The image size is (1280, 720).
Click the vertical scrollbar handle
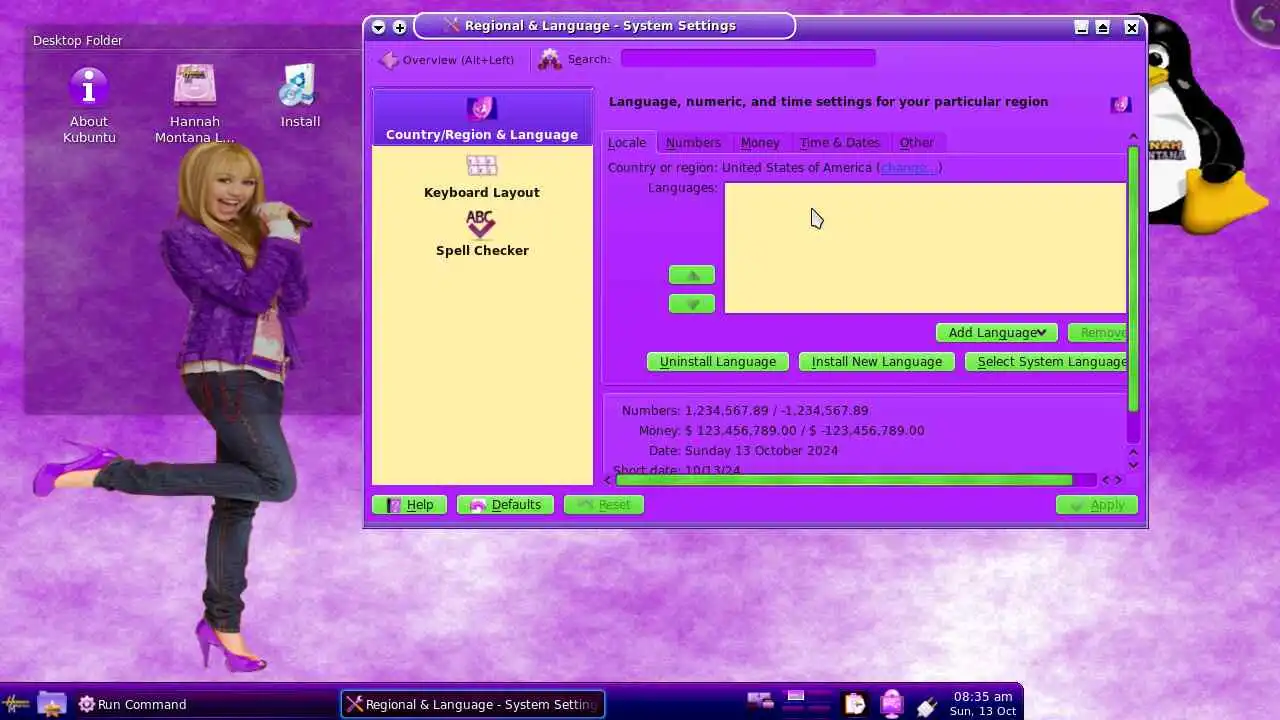coord(1133,280)
